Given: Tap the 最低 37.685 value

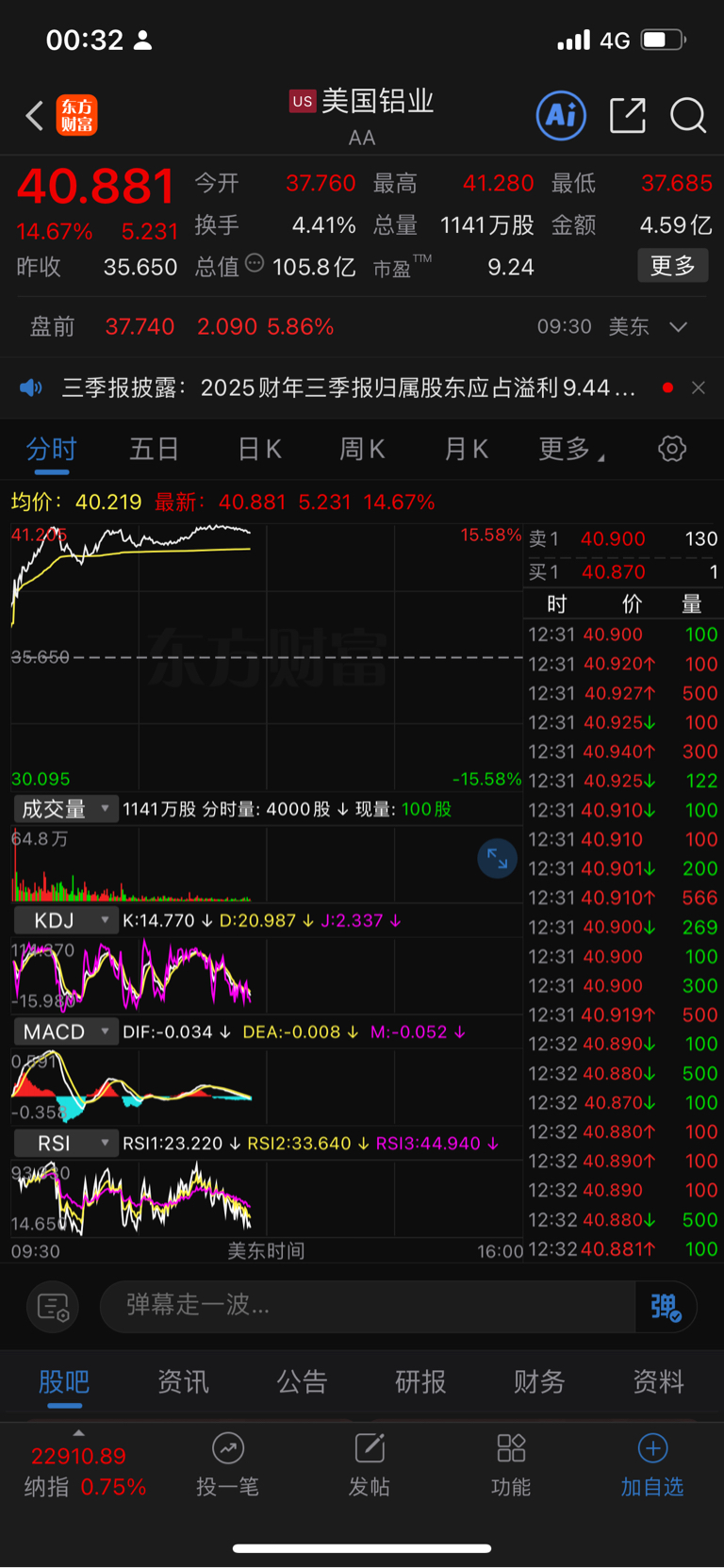Looking at the screenshot, I should click(677, 183).
